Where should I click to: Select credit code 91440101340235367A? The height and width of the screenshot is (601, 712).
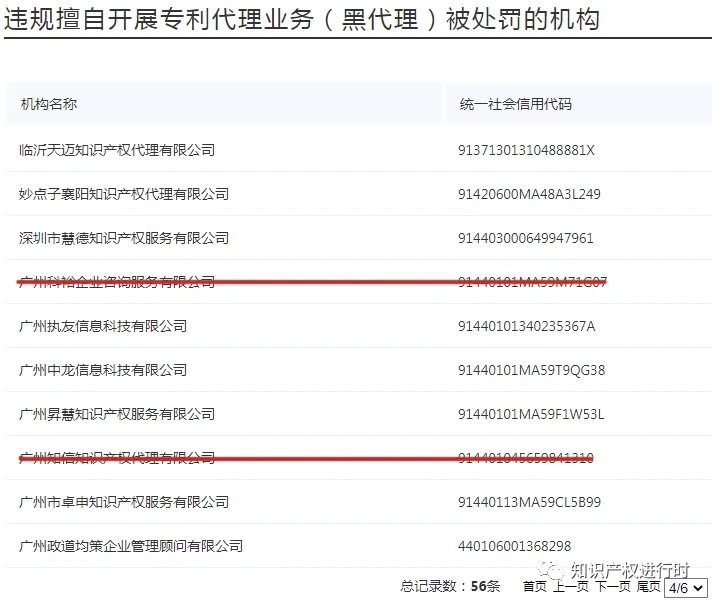point(527,326)
